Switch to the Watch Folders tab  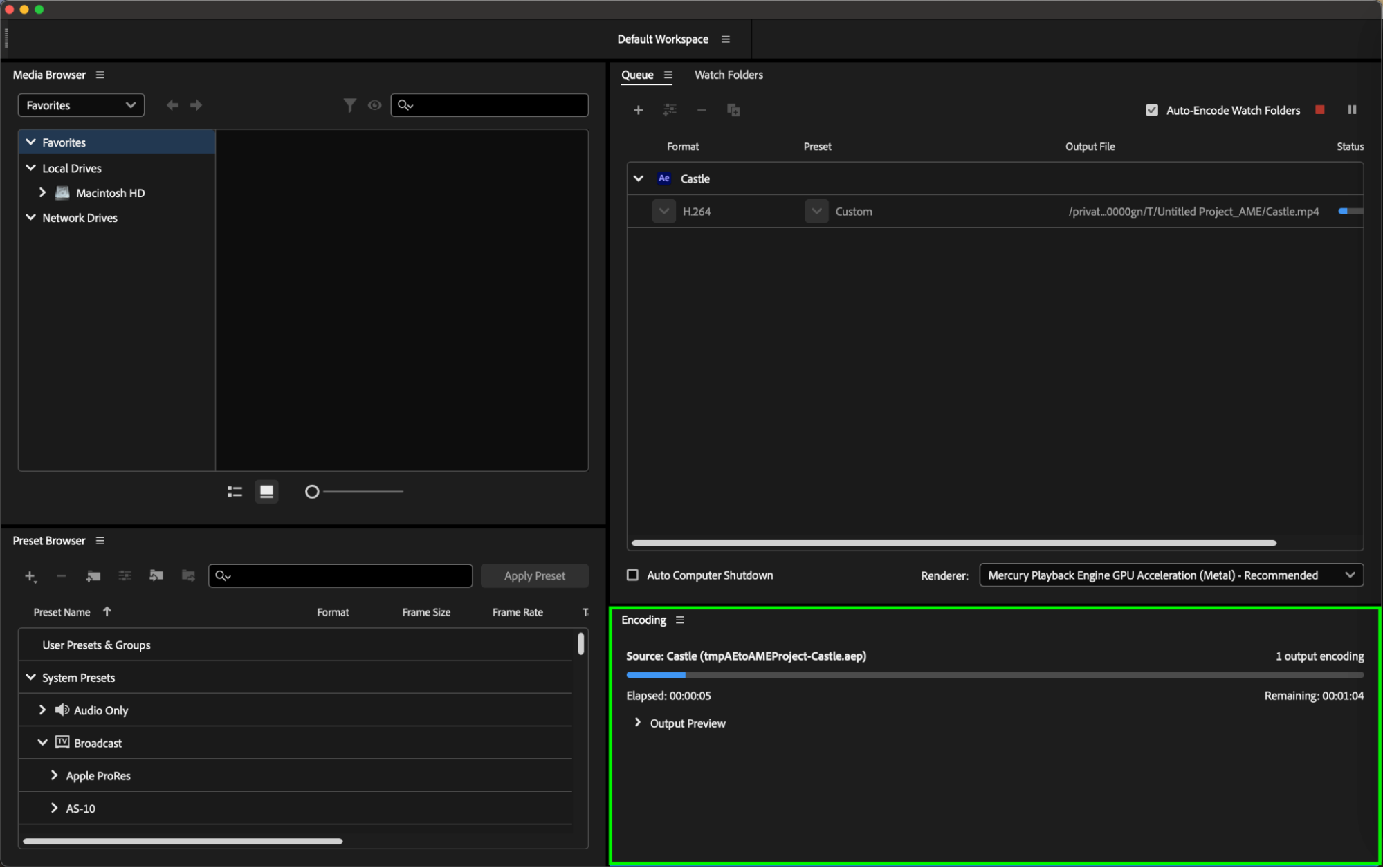click(728, 75)
